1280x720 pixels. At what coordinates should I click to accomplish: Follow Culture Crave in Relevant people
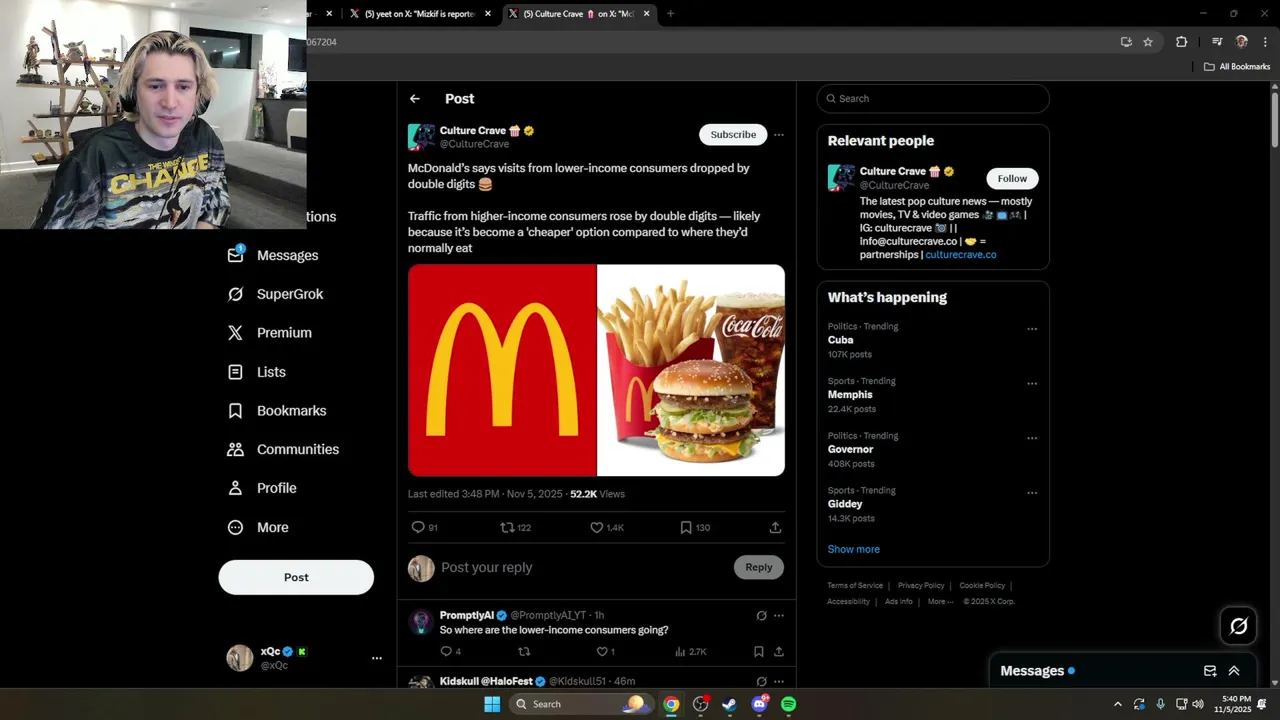point(1012,178)
